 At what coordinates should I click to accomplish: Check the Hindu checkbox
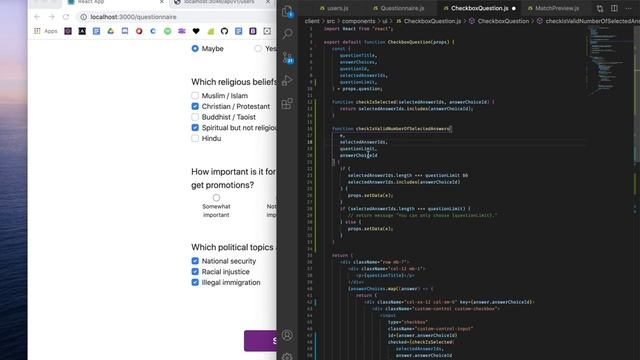coord(195,138)
